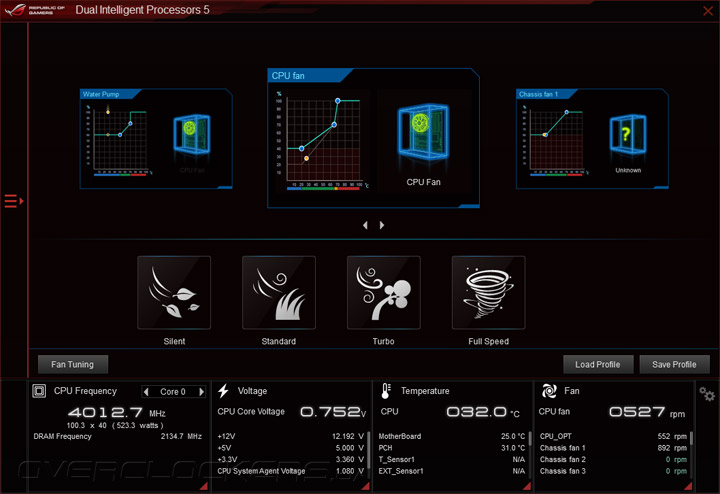Click the CPU Fan chassis image
The height and width of the screenshot is (494, 720).
click(x=423, y=132)
